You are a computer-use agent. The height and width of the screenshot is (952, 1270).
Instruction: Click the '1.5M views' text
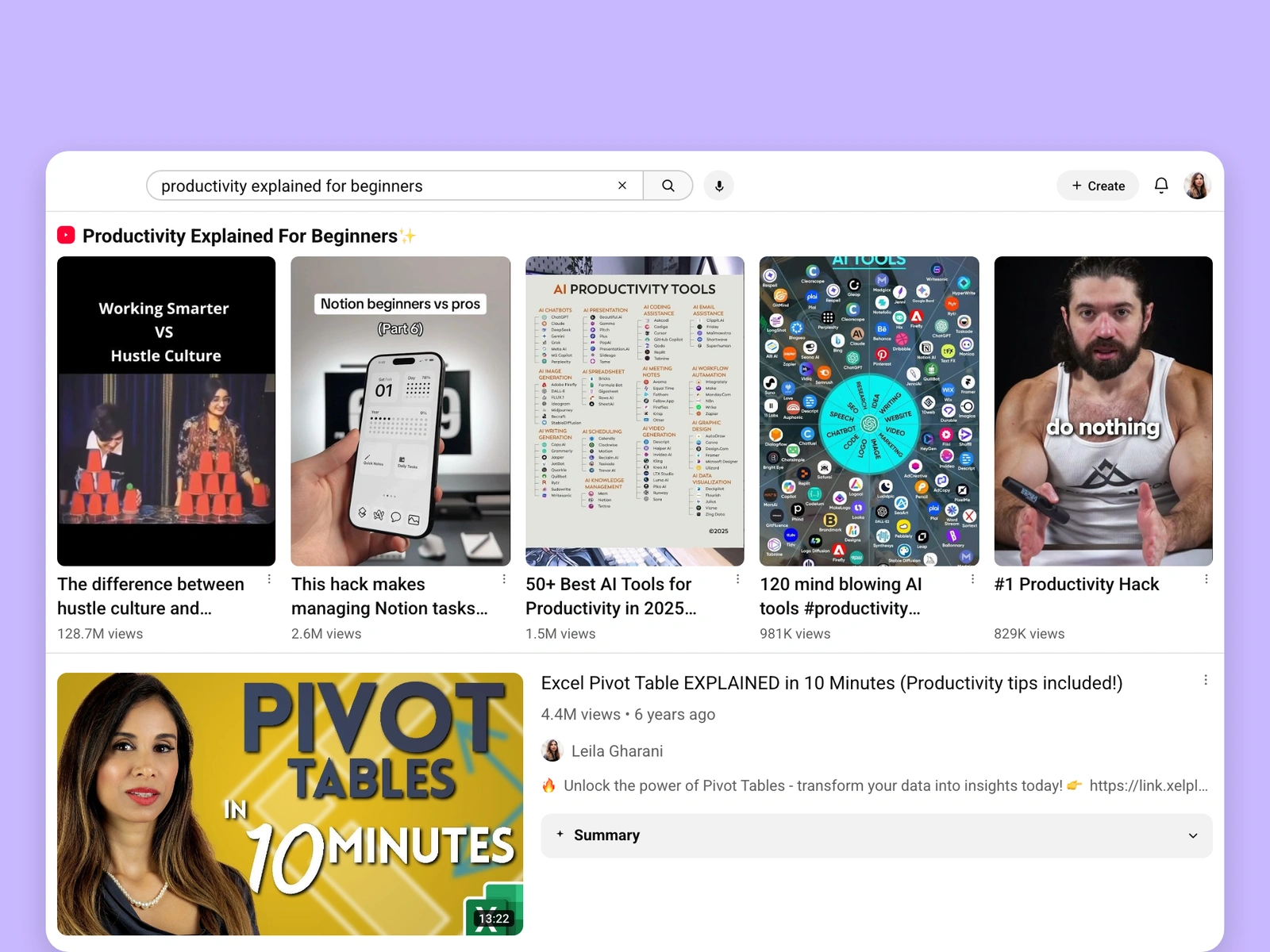560,634
